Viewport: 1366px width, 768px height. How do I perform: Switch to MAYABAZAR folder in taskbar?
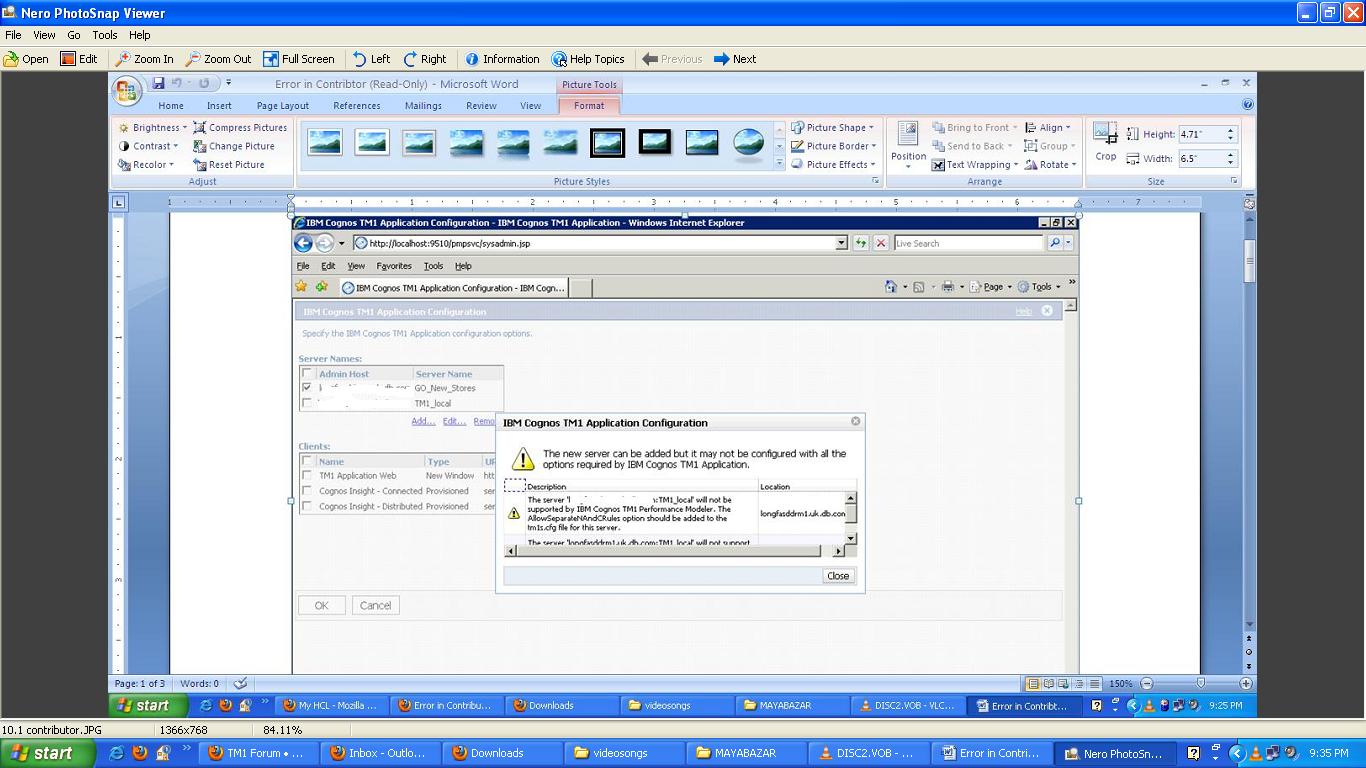(746, 753)
